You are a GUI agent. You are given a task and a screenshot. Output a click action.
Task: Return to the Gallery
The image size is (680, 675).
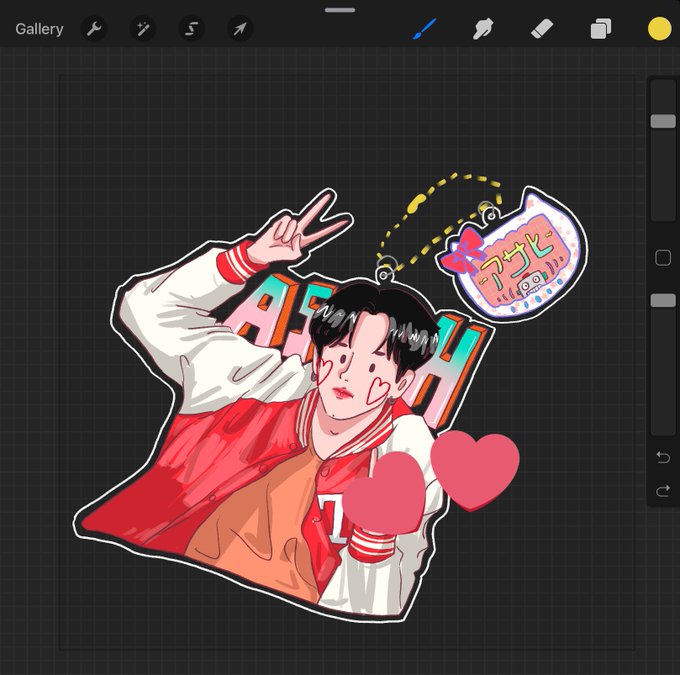(x=39, y=29)
